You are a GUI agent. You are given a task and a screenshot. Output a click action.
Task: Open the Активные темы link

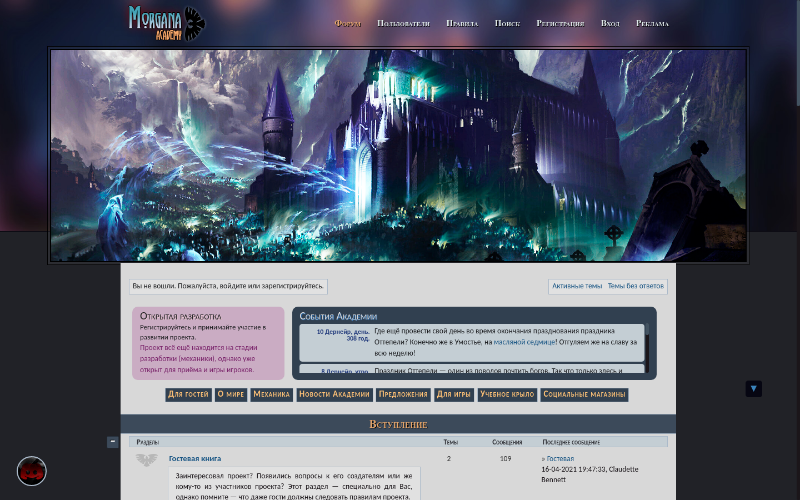coord(577,286)
